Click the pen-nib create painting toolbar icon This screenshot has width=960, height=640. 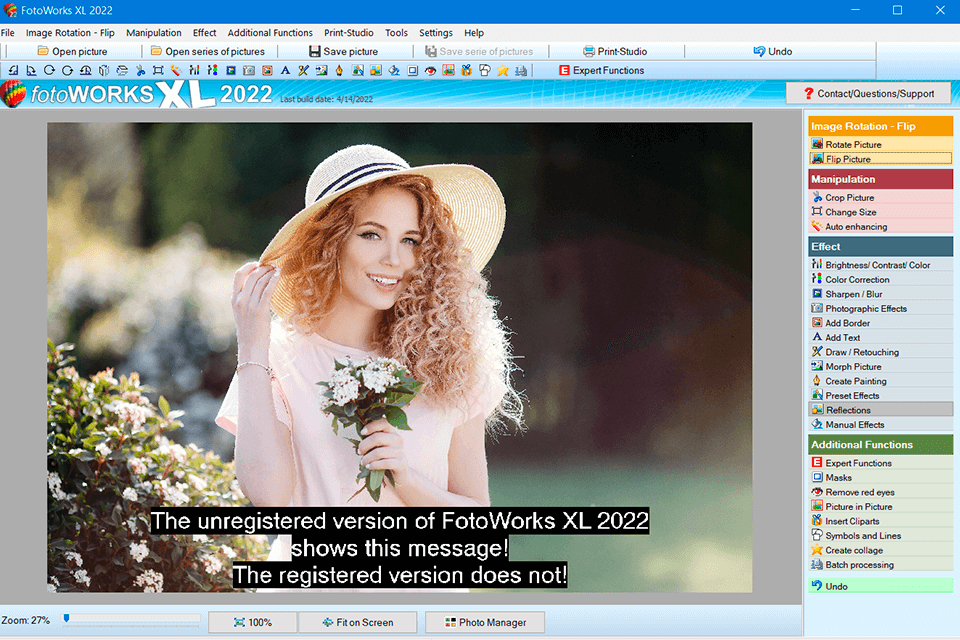(339, 70)
